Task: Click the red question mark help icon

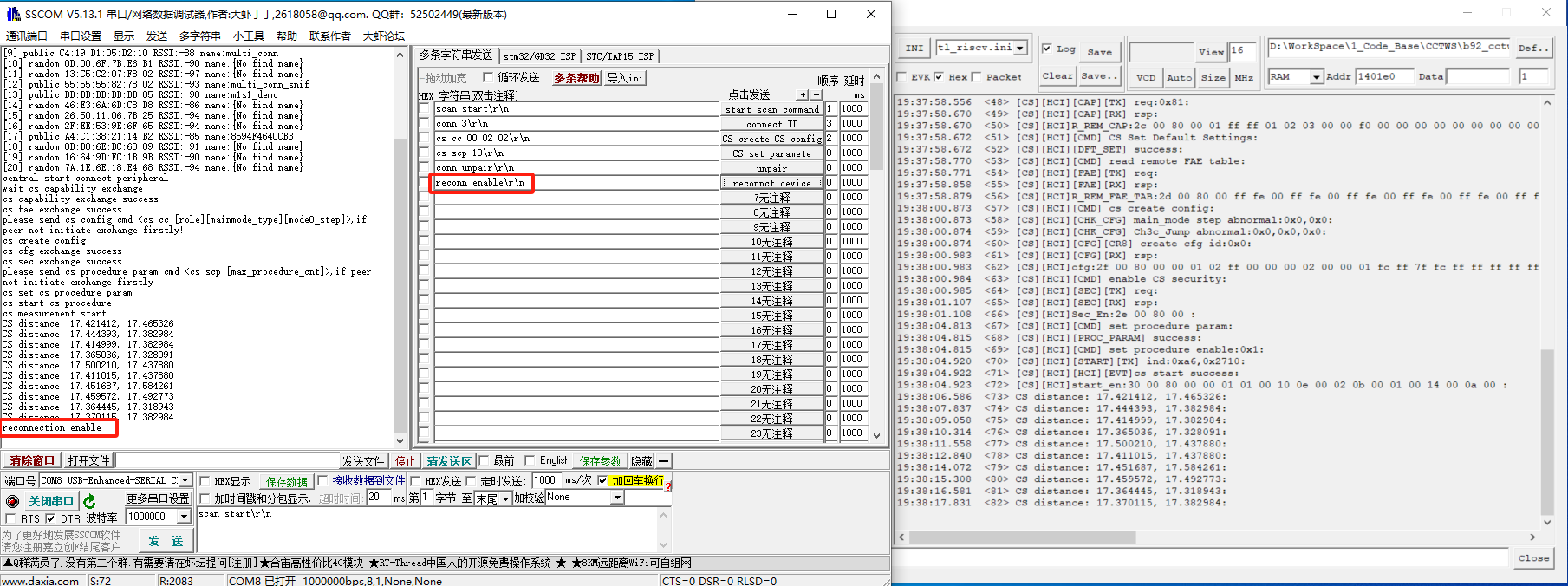Action: (667, 485)
